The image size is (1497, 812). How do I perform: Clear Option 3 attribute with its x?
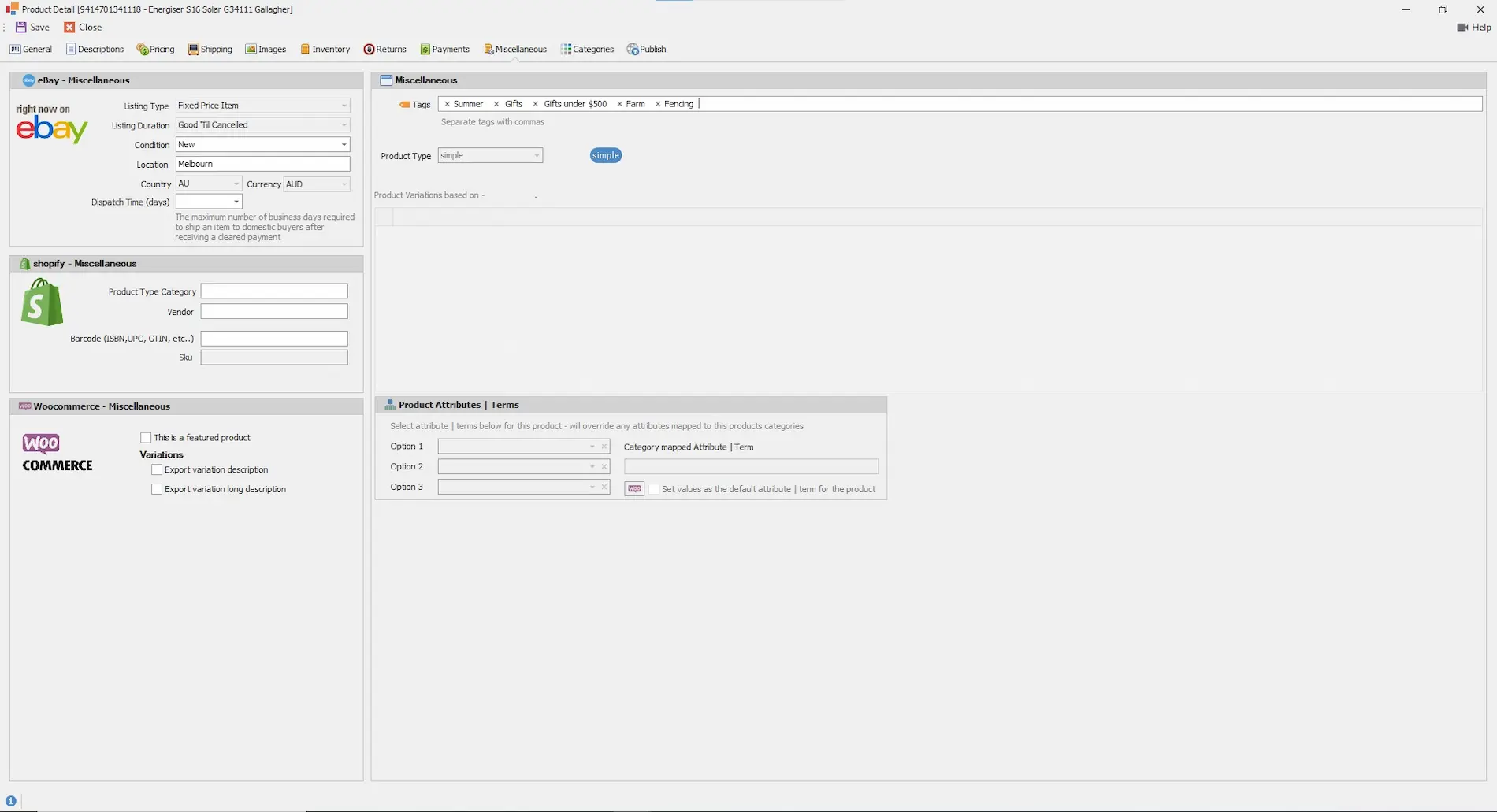tap(604, 488)
